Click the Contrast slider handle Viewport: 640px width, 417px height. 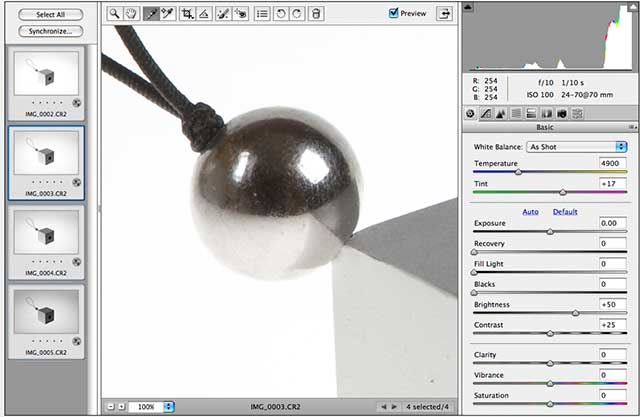pyautogui.click(x=550, y=334)
